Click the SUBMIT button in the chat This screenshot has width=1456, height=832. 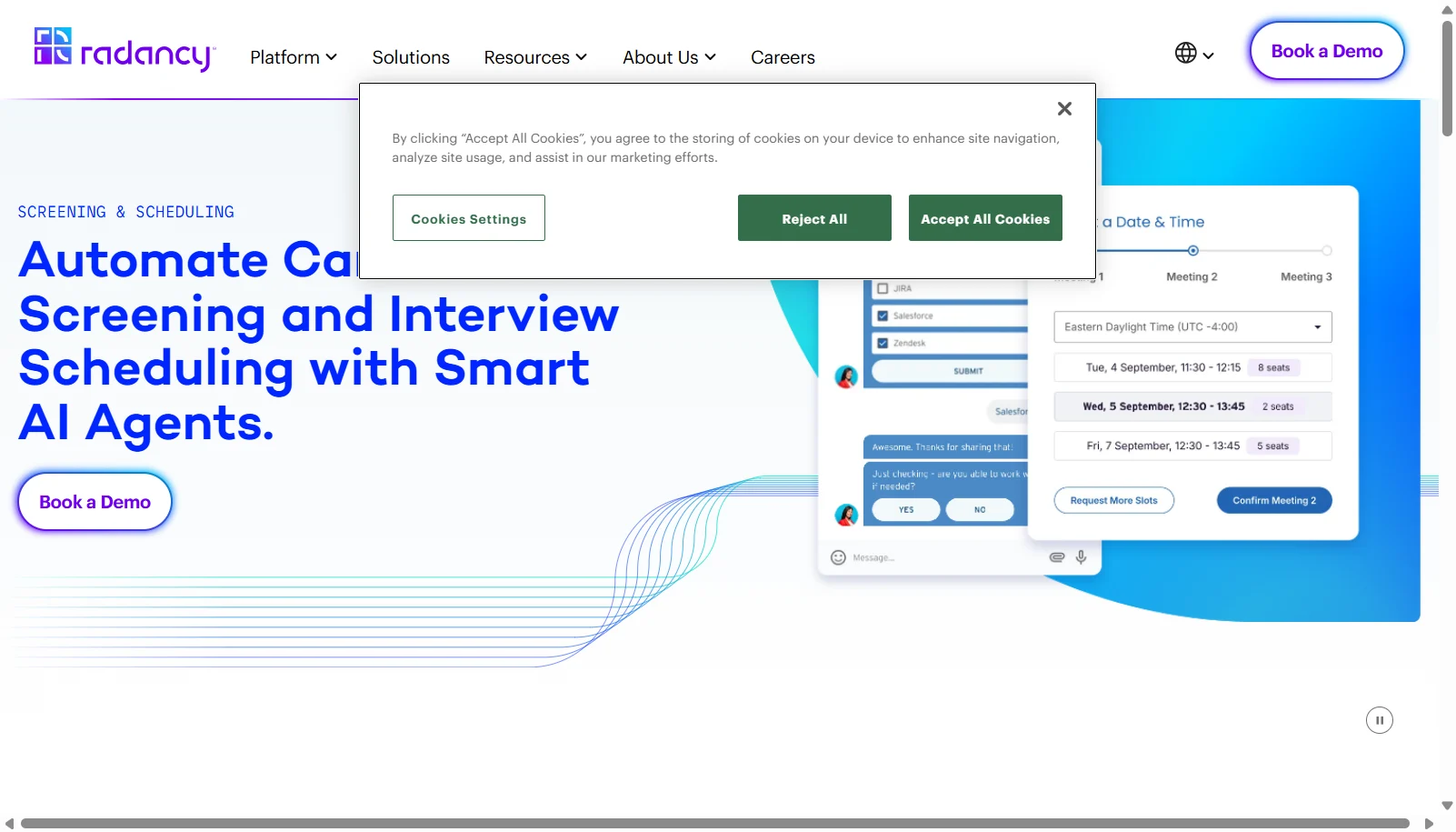click(x=950, y=371)
